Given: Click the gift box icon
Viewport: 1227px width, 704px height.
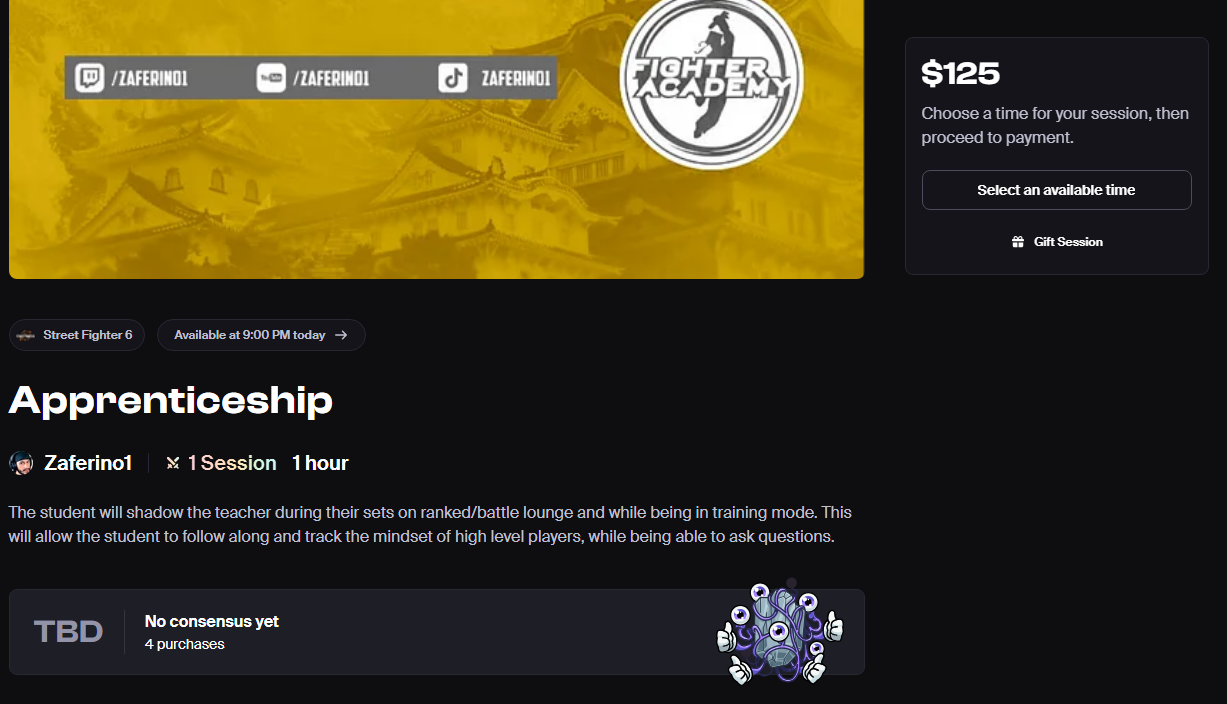Looking at the screenshot, I should click(x=1018, y=242).
